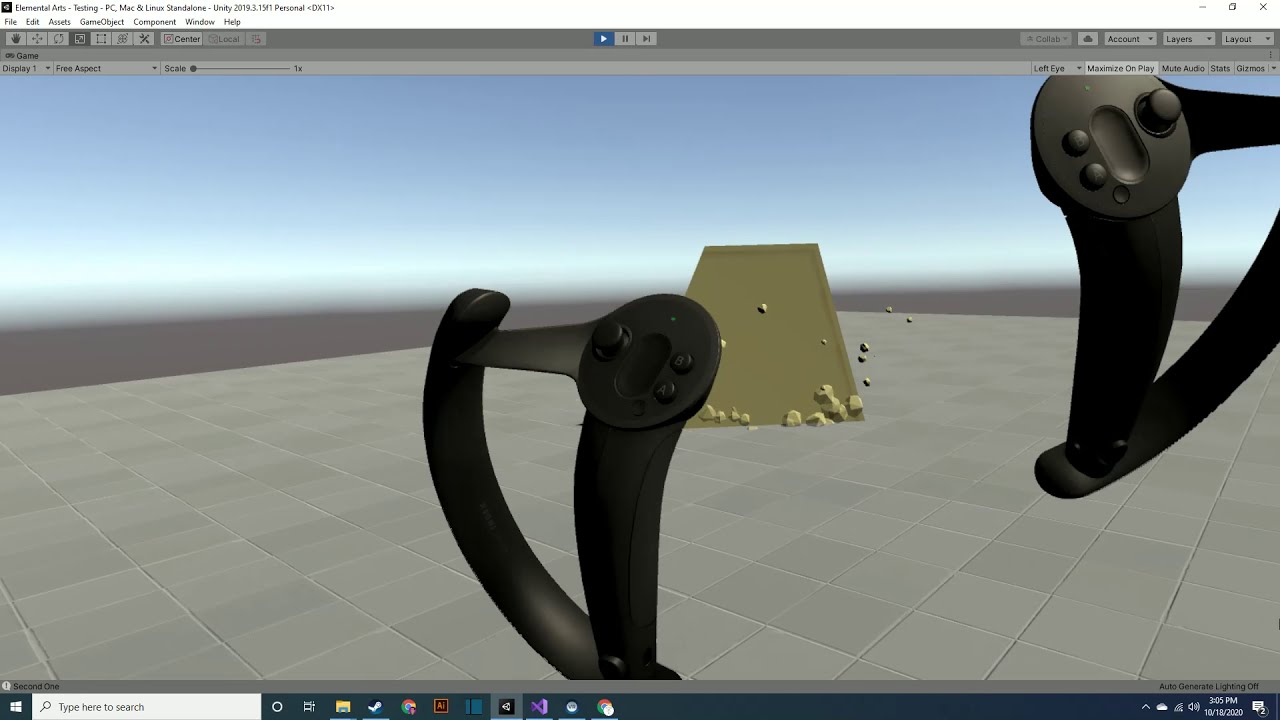Advance one frame with Step button
Screen dimensions: 1280x720
pos(647,39)
